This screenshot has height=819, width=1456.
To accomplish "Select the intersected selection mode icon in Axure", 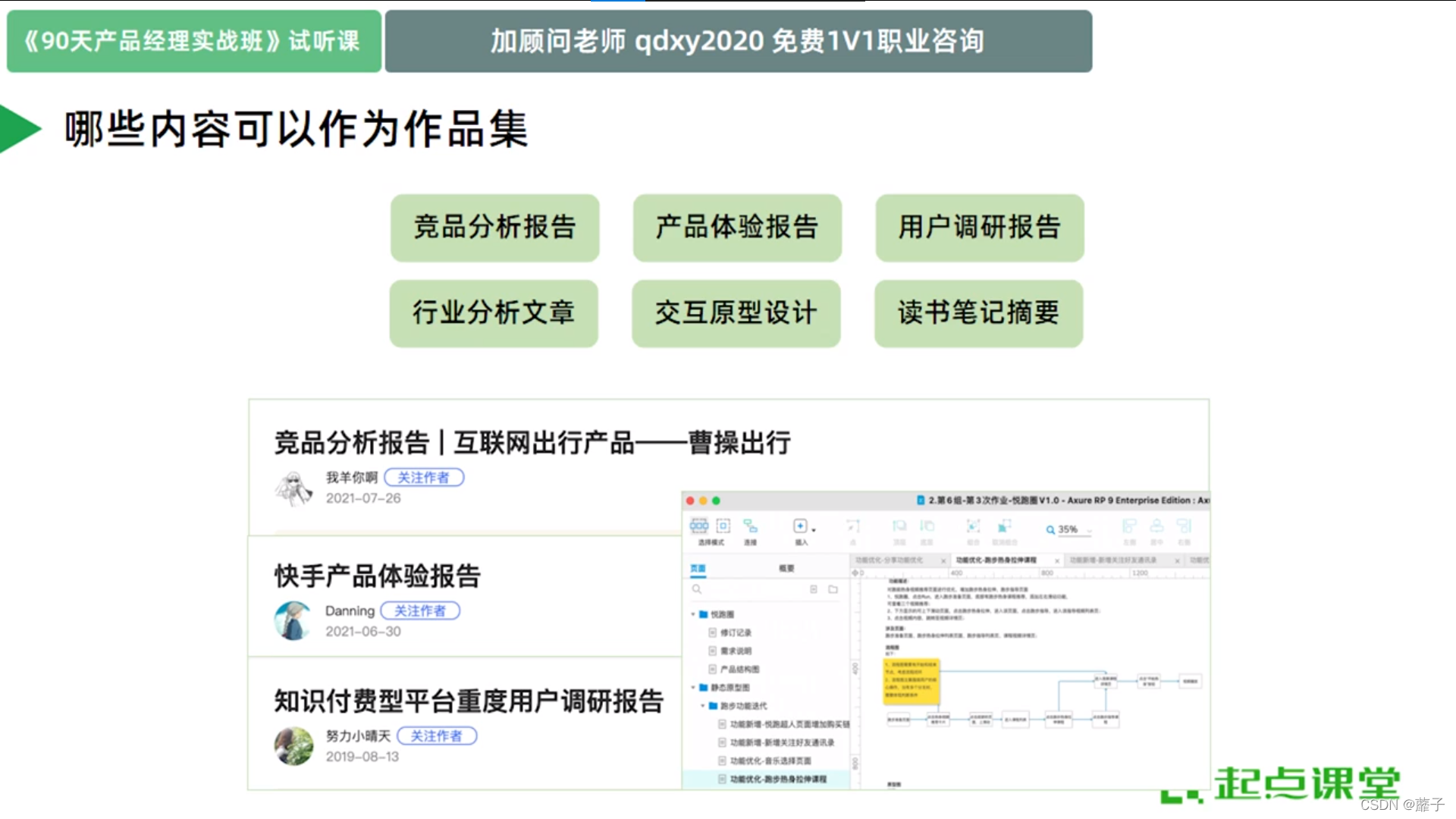I will [699, 526].
